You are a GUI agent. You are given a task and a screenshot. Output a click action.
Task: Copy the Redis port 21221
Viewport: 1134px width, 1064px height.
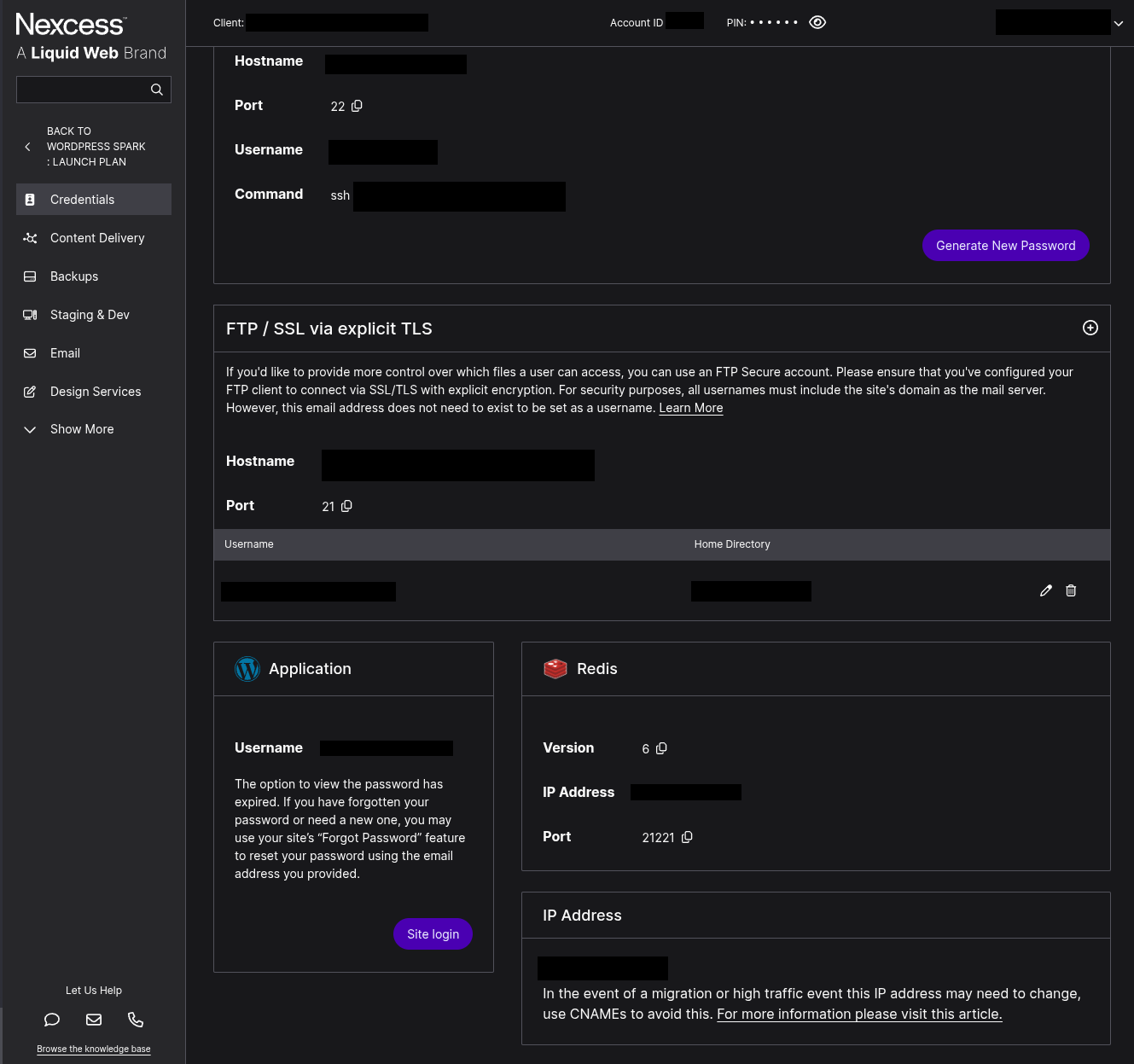pyautogui.click(x=687, y=837)
